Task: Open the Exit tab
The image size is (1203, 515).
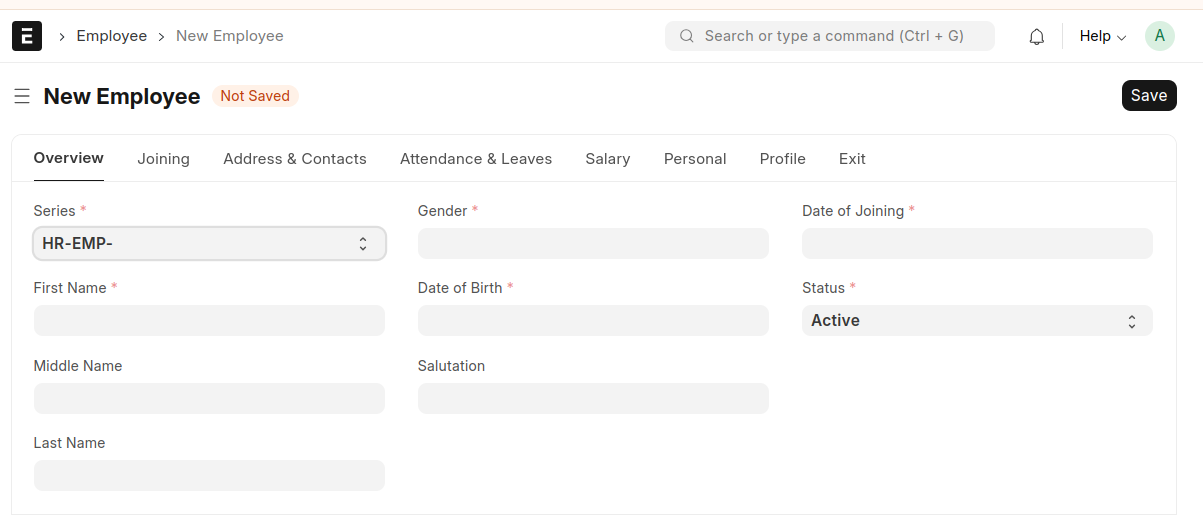Action: [852, 159]
